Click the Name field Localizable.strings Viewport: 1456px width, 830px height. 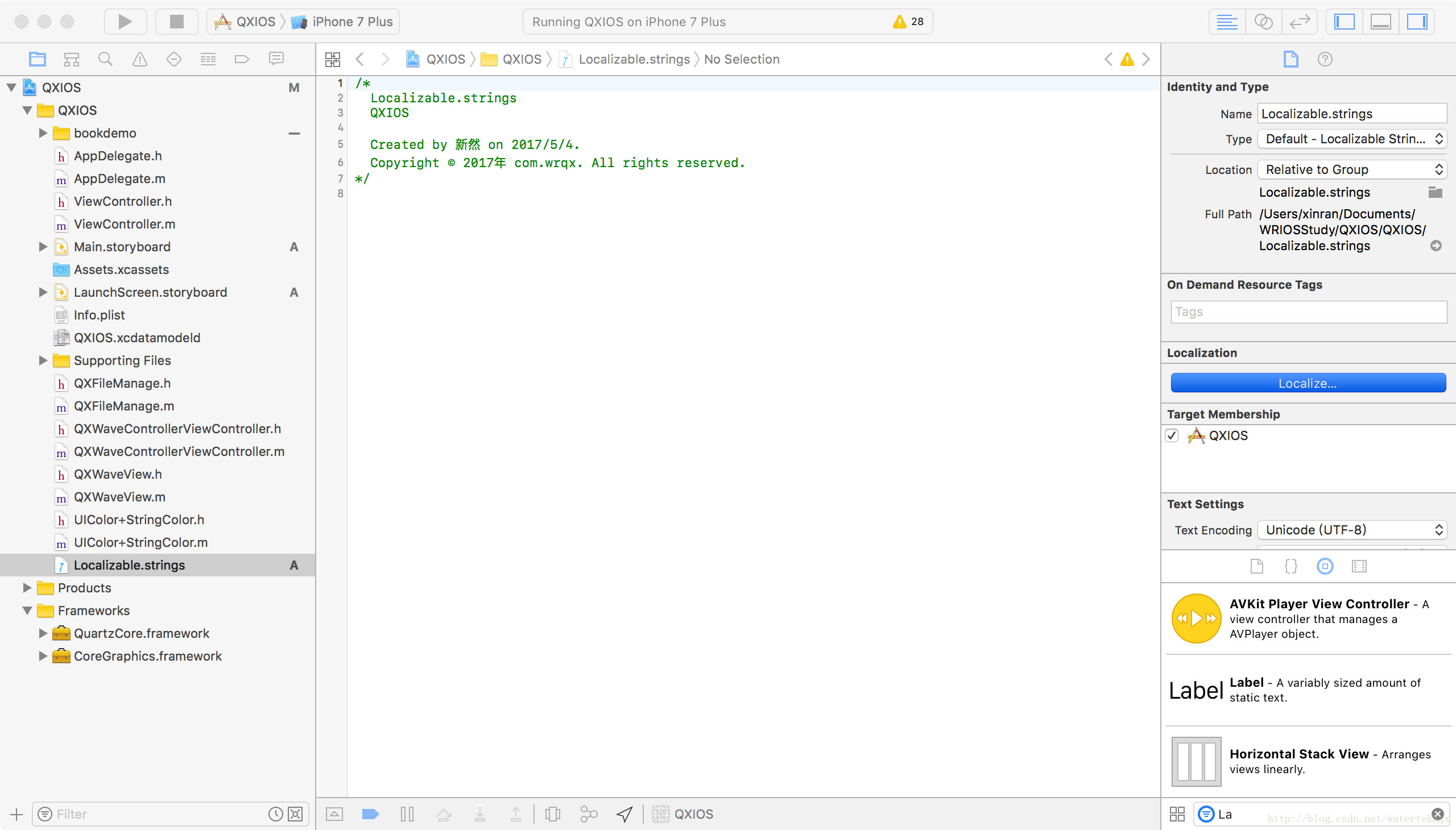click(1351, 114)
